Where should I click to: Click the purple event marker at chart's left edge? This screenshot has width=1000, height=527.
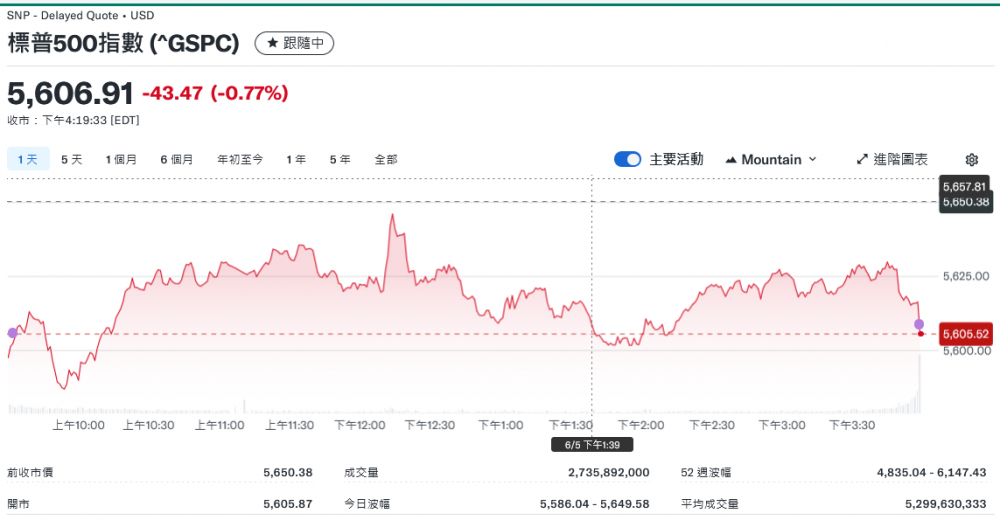pyautogui.click(x=12, y=332)
